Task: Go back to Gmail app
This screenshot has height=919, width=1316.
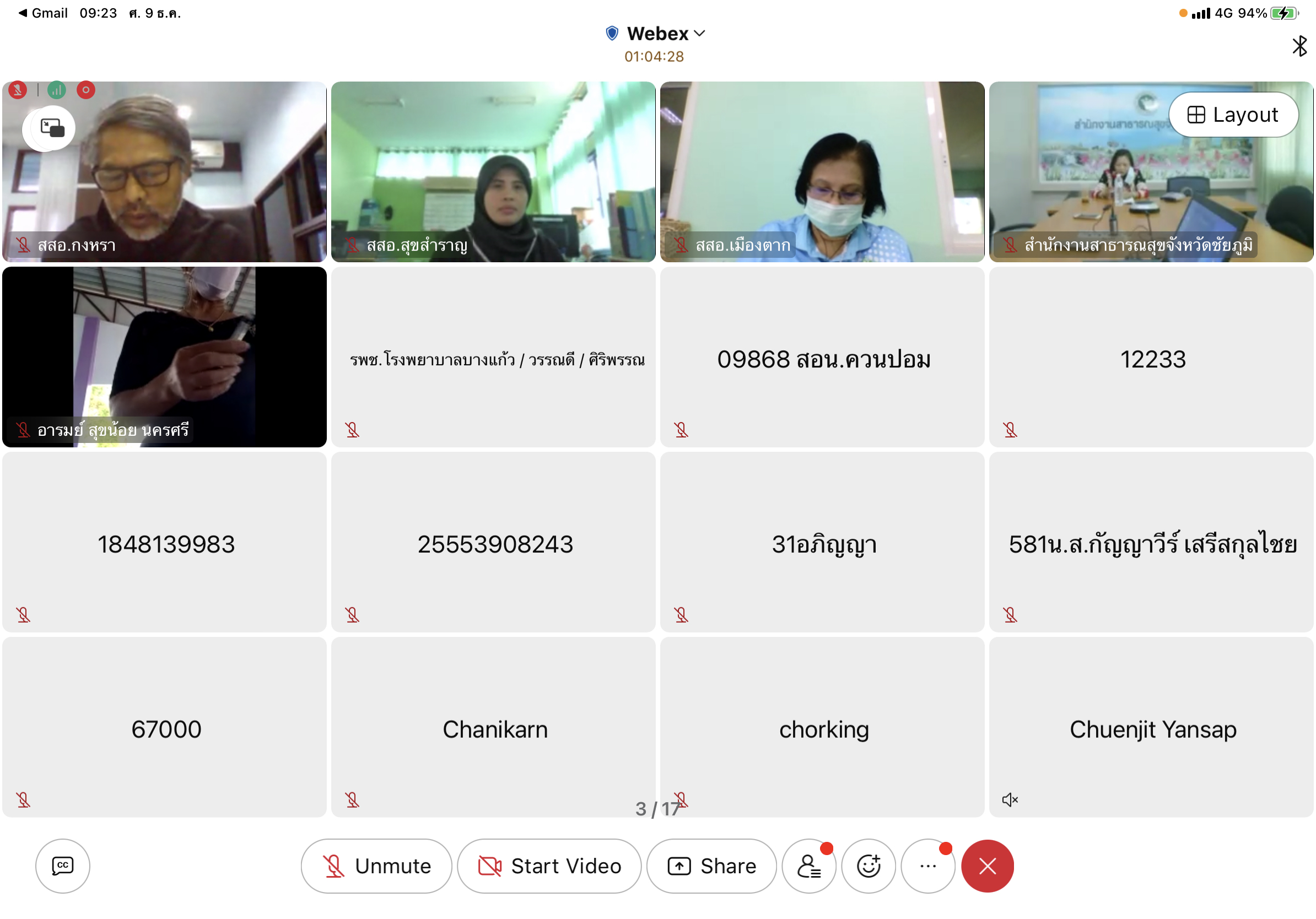Action: pyautogui.click(x=44, y=13)
